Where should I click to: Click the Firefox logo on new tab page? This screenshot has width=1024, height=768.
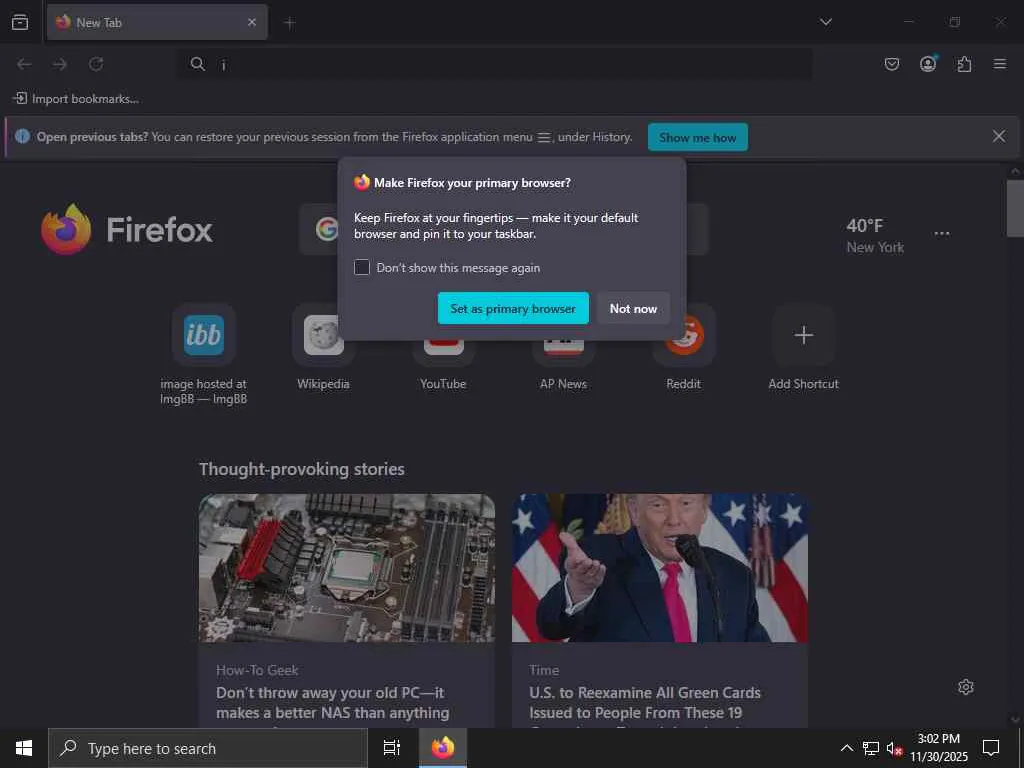tap(127, 229)
